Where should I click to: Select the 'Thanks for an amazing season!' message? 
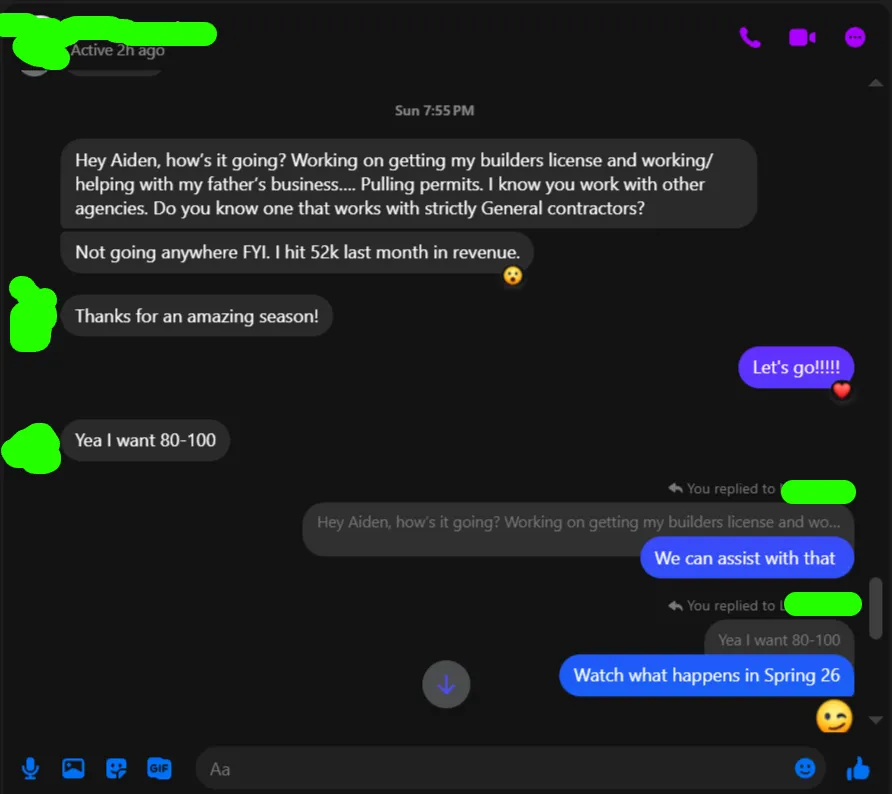pos(197,316)
